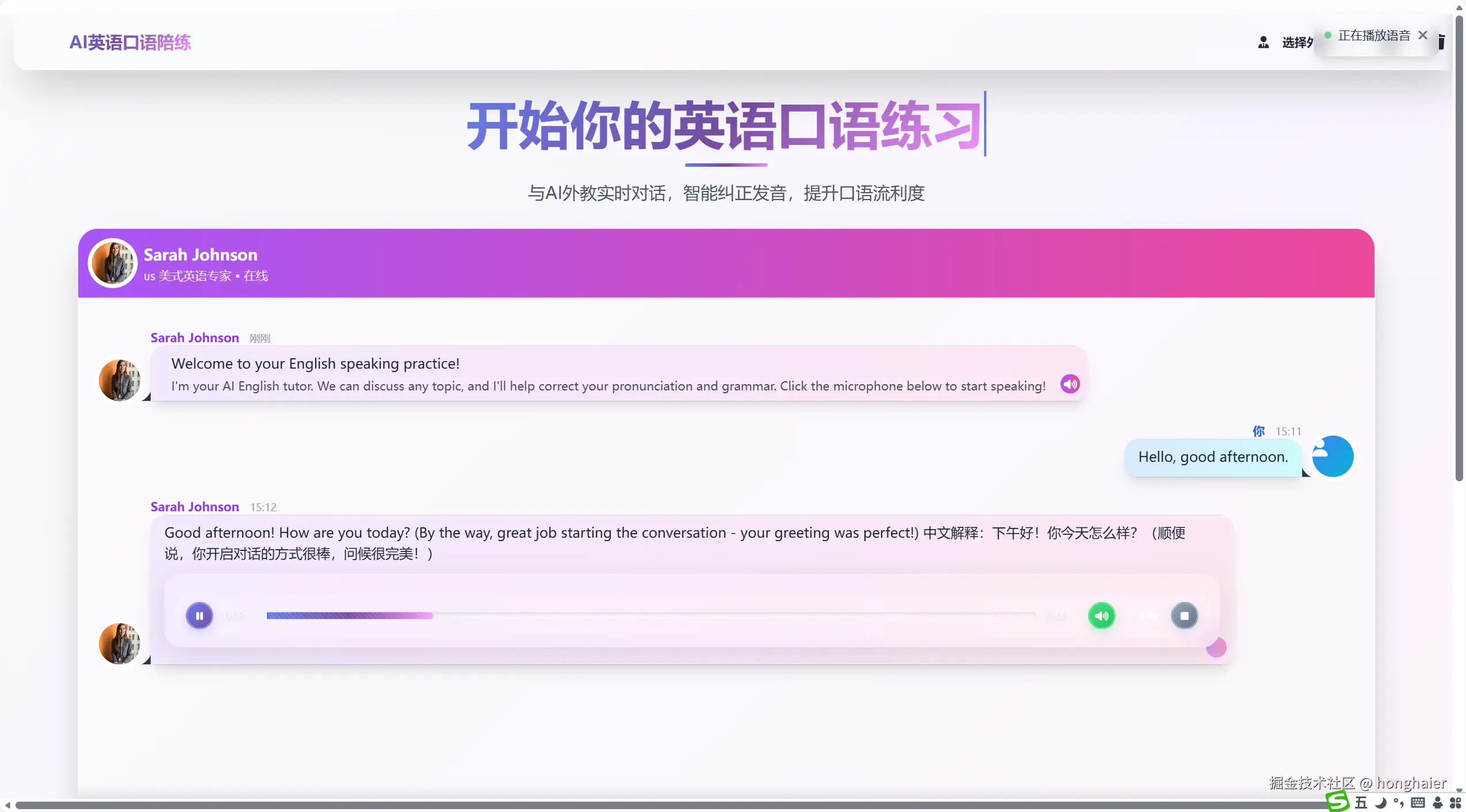Open the 选择外教 tutor selector
The width and height of the screenshot is (1466, 812).
[1297, 43]
